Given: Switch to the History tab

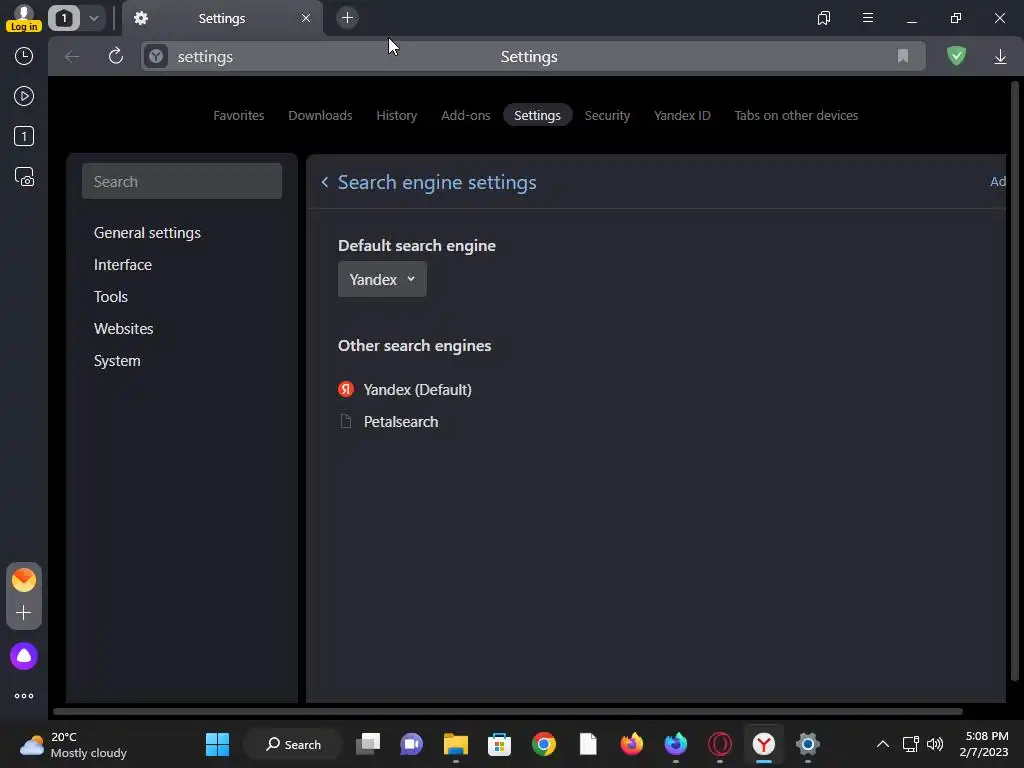Looking at the screenshot, I should (396, 116).
